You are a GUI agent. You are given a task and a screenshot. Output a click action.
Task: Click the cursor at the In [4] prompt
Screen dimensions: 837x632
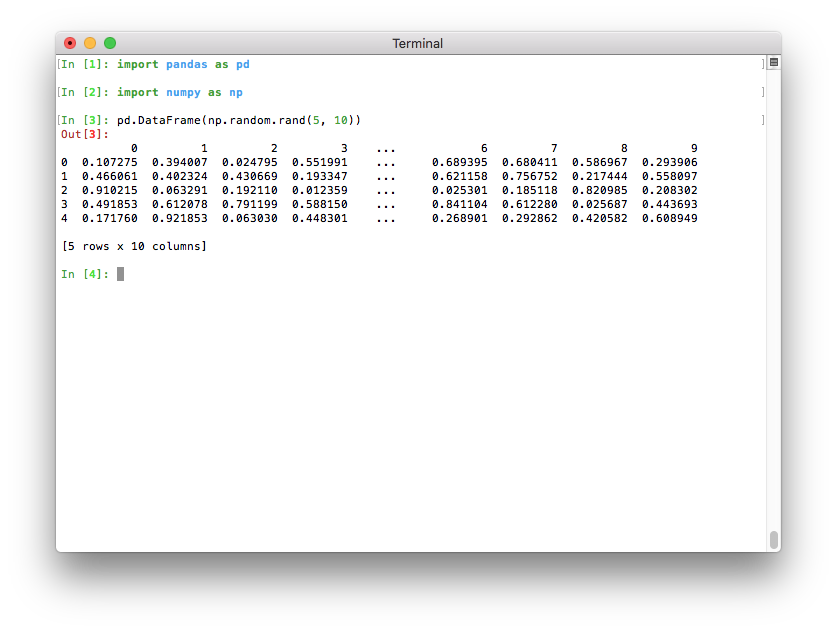point(120,274)
